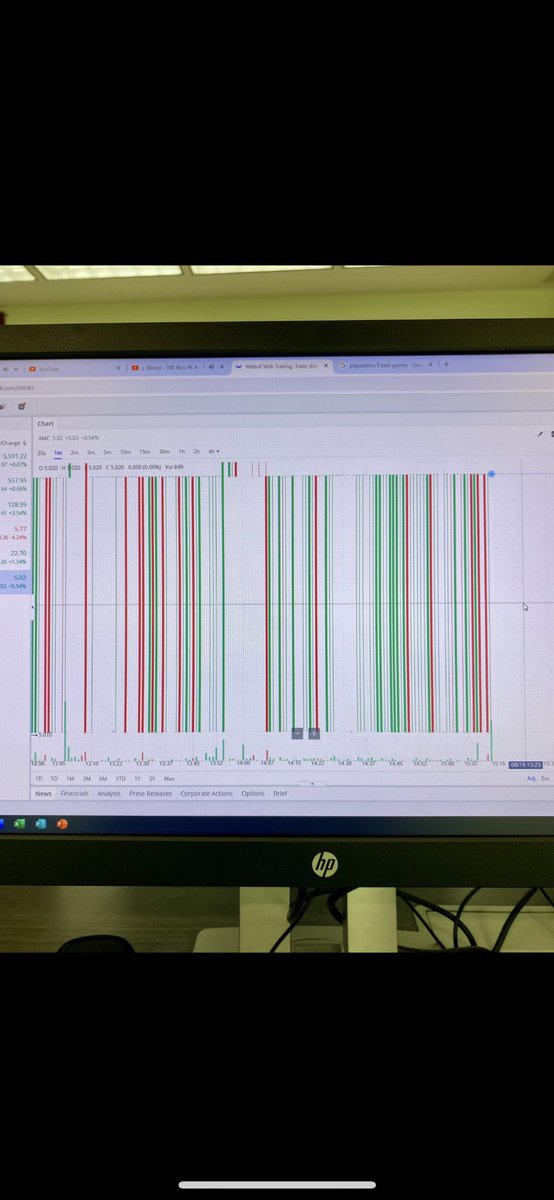Select the 30m chart interval
This screenshot has width=554, height=1200.
[x=164, y=452]
